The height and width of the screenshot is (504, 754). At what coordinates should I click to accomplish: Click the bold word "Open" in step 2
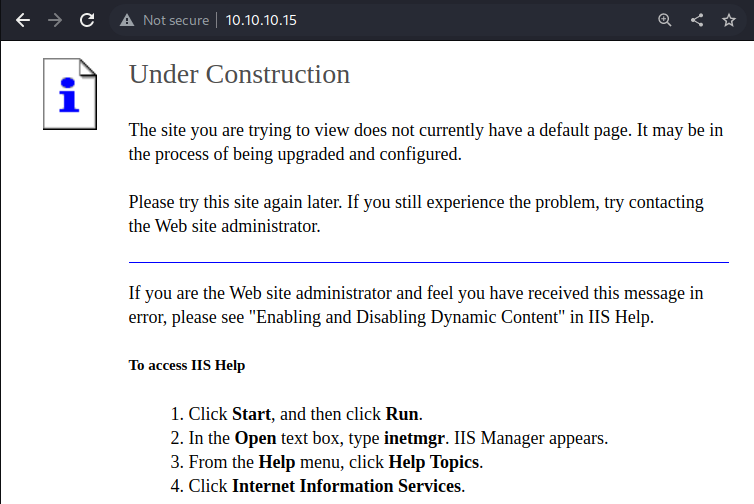[255, 438]
